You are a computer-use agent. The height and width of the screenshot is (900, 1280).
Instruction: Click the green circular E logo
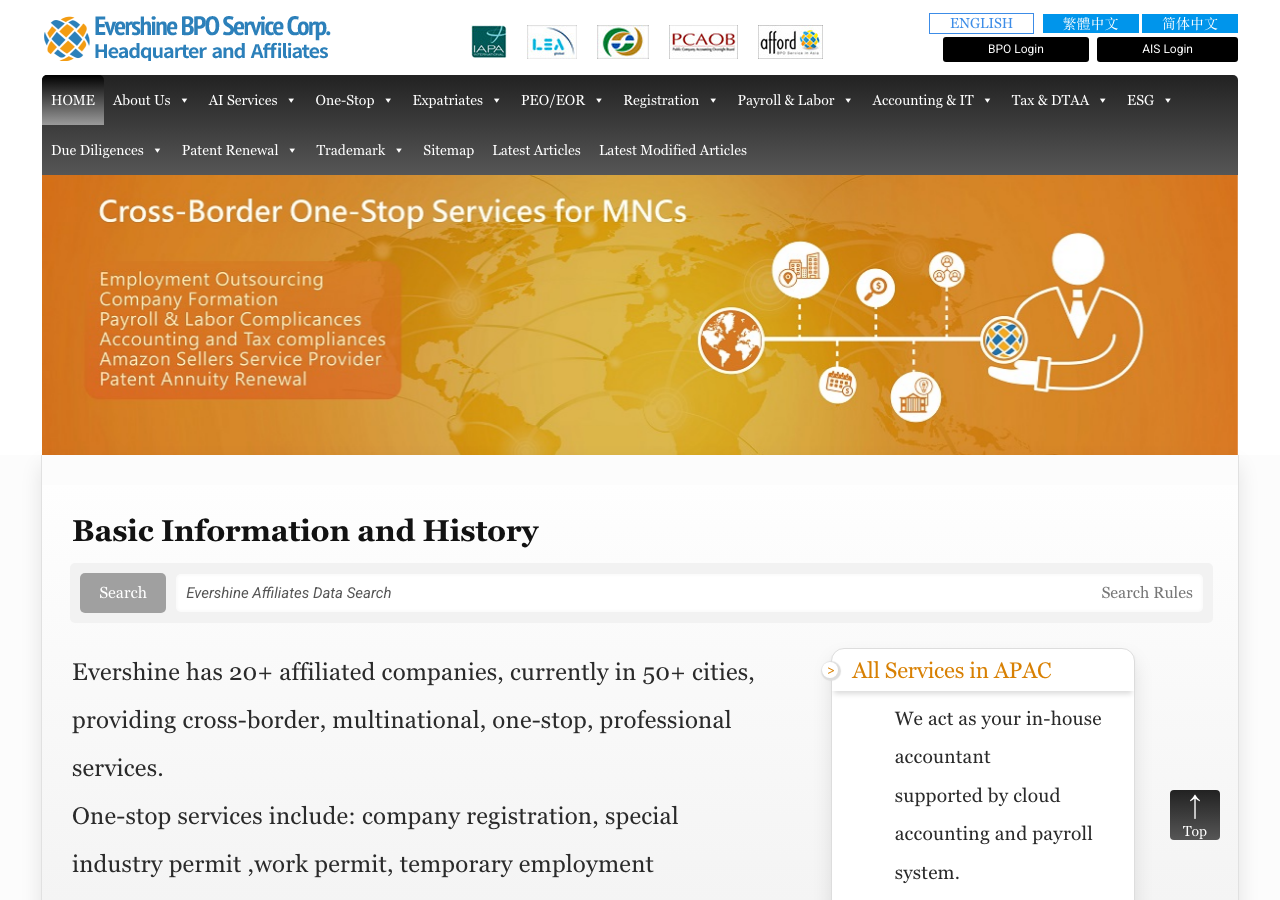[x=623, y=42]
